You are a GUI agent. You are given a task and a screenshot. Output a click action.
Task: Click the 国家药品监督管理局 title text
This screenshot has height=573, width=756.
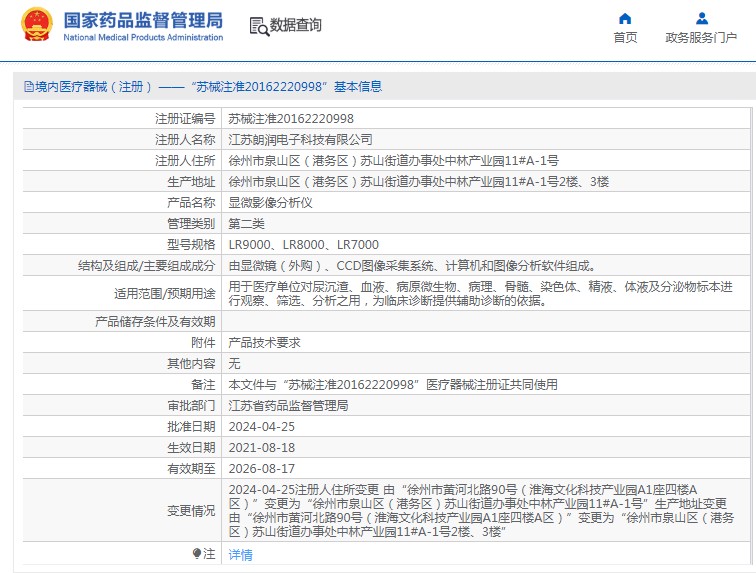143,20
